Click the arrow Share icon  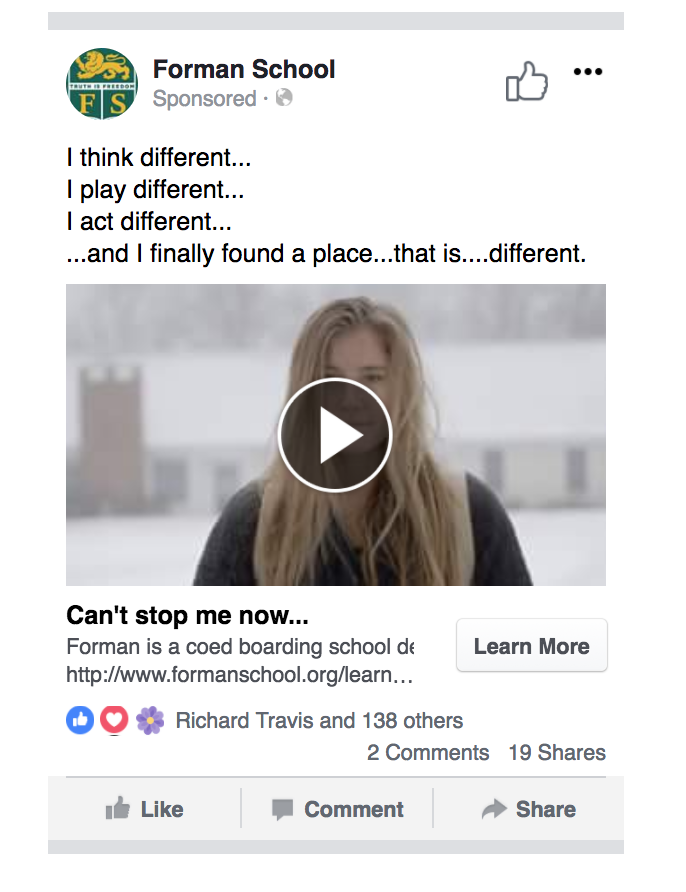(x=496, y=809)
